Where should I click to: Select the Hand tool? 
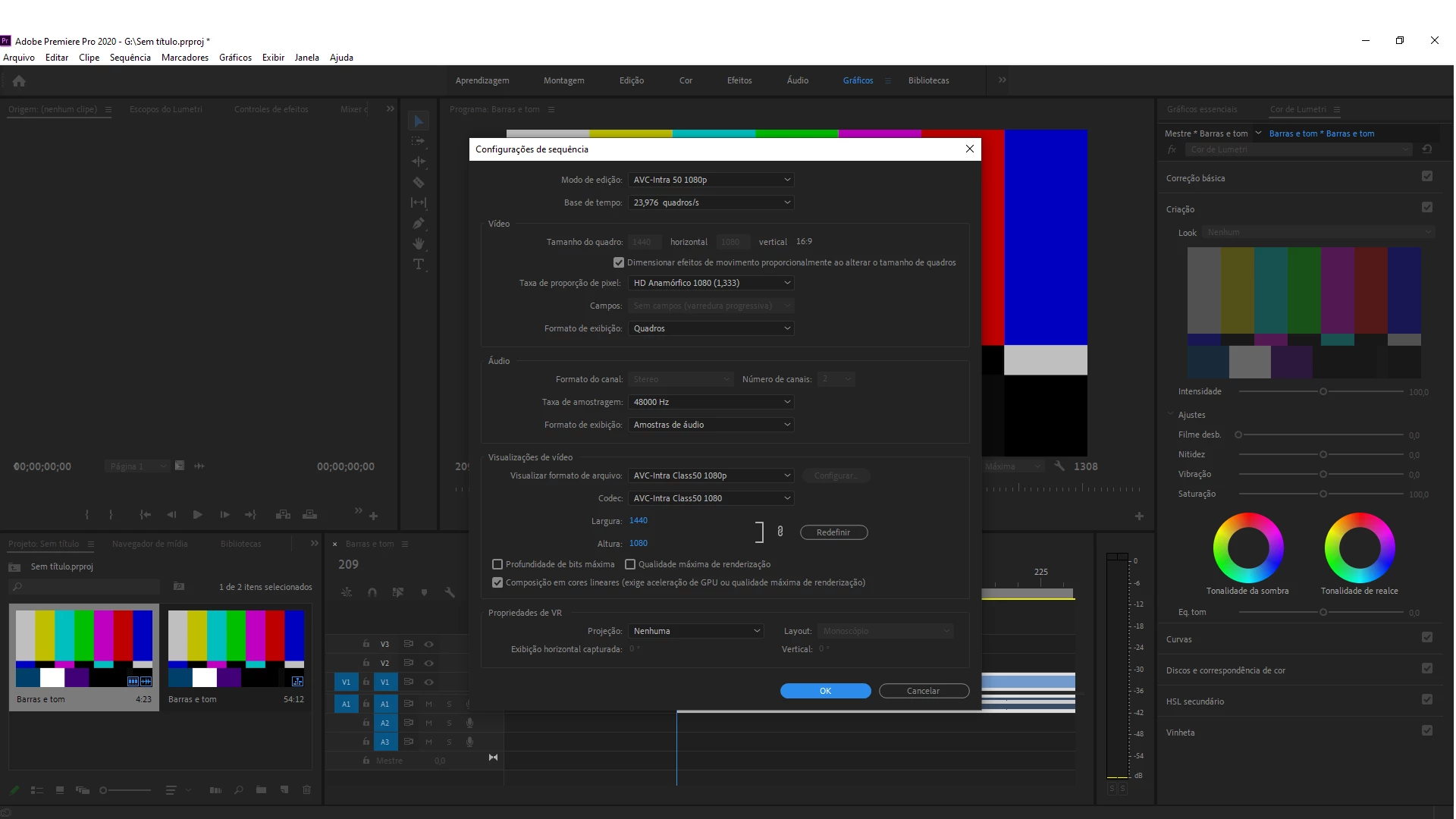tap(418, 243)
